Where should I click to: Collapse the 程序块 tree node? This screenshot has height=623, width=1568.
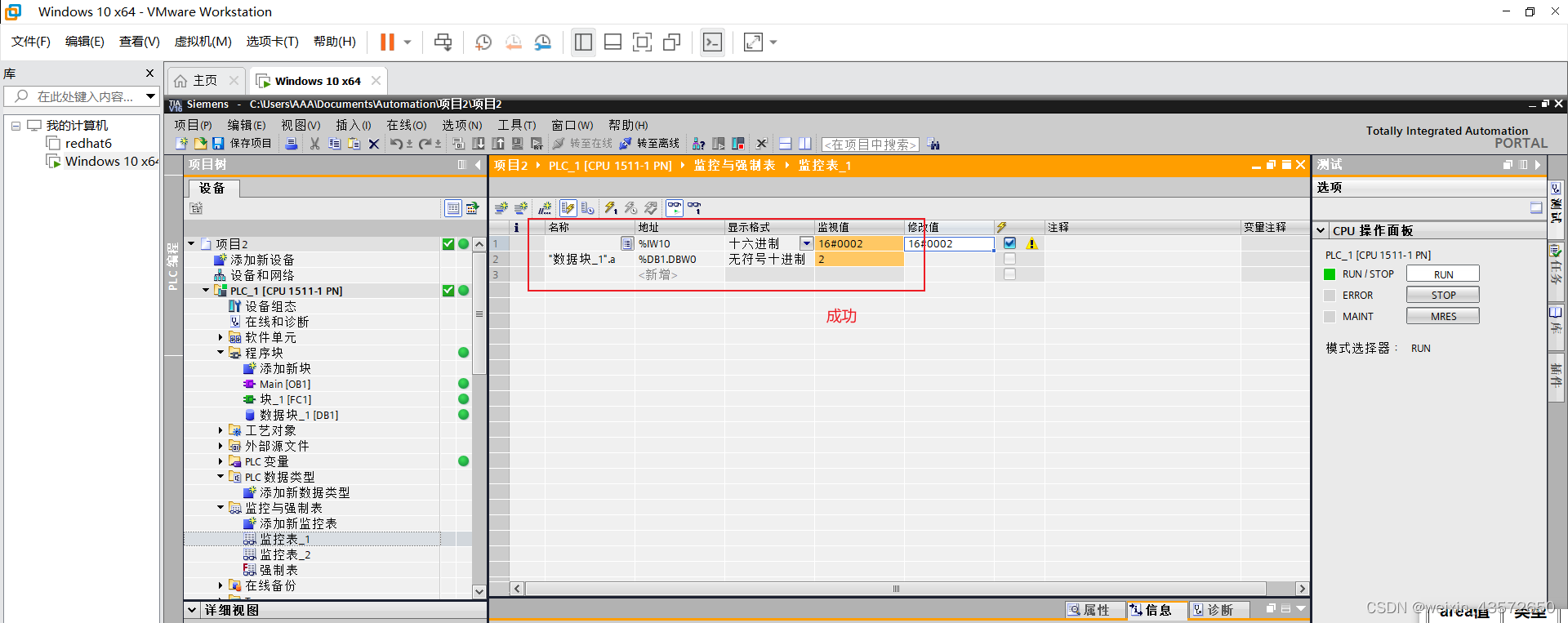(x=220, y=353)
